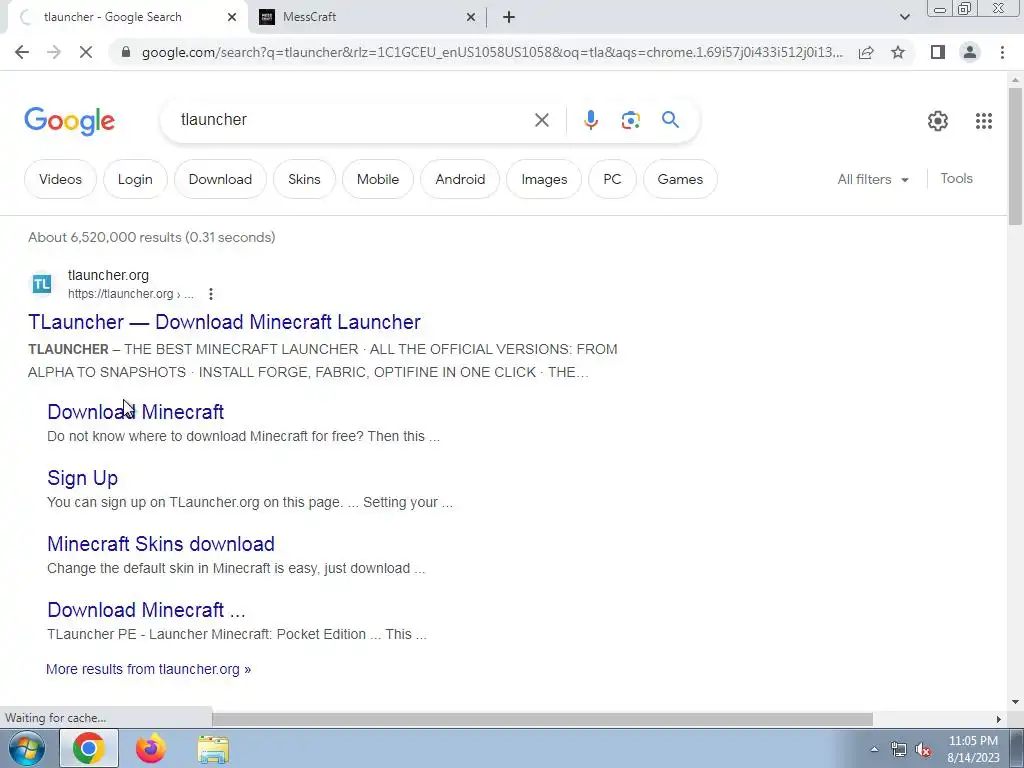Select the Skins filter chip
This screenshot has width=1024, height=768.
[x=304, y=179]
